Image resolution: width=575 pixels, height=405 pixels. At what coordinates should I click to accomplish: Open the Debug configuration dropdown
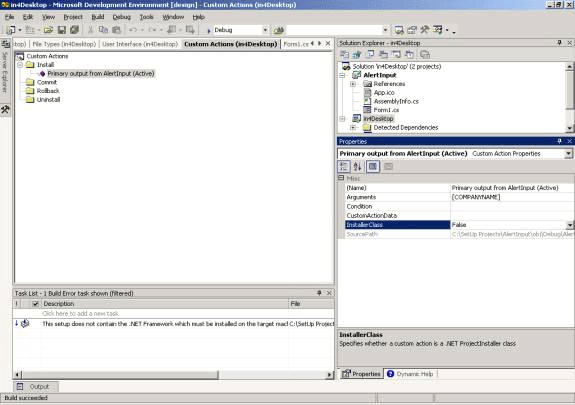coord(265,30)
